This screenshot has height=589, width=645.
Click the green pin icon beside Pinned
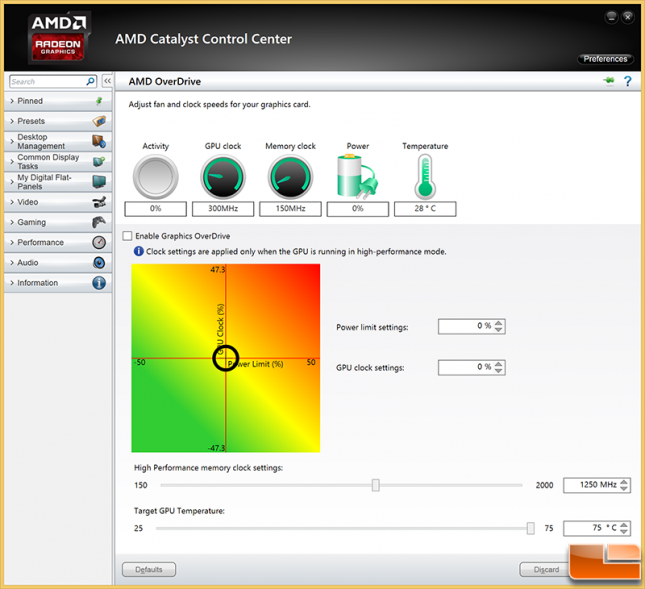pyautogui.click(x=99, y=101)
